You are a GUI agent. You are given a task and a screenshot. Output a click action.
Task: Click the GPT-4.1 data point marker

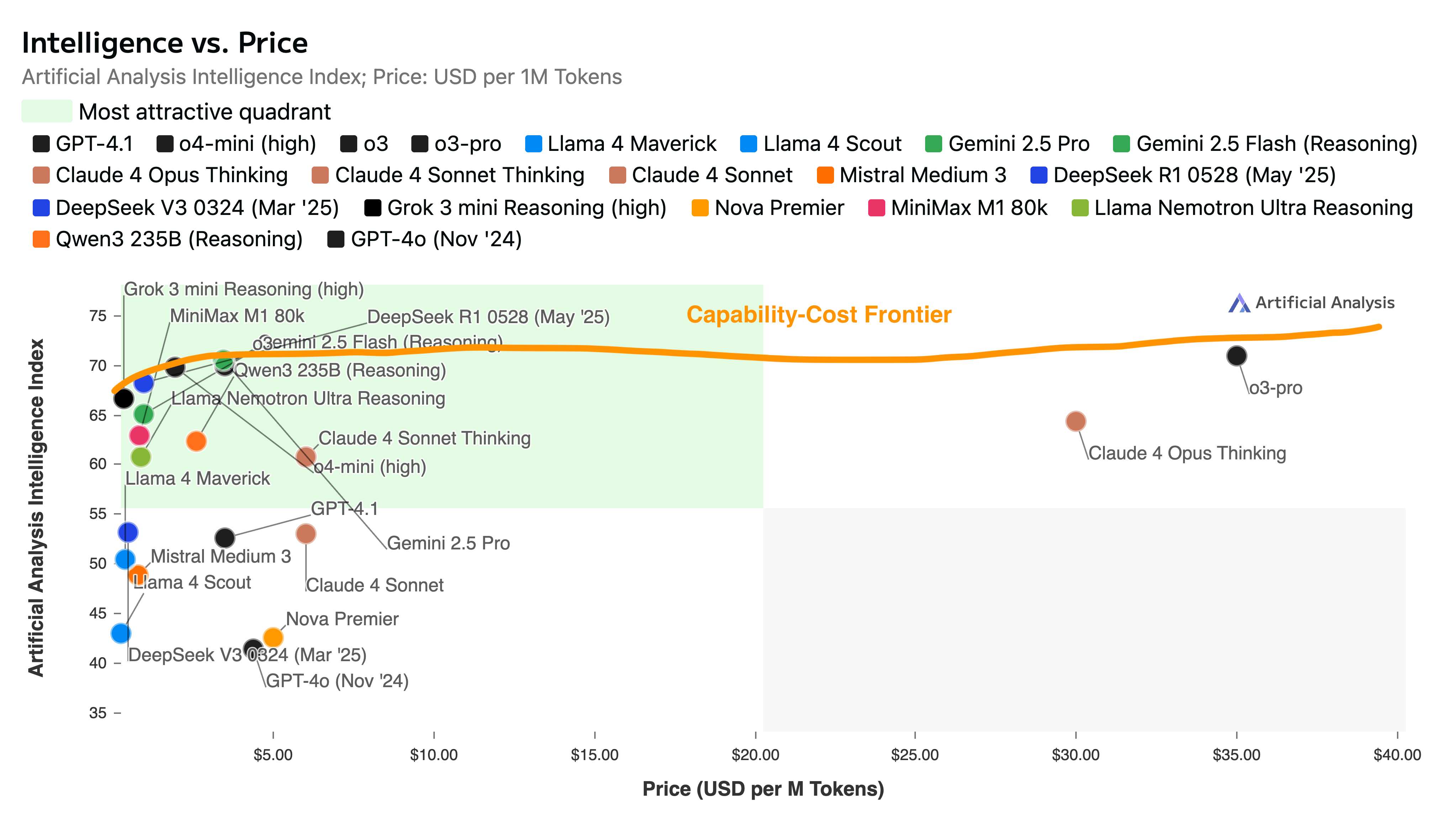coord(225,537)
